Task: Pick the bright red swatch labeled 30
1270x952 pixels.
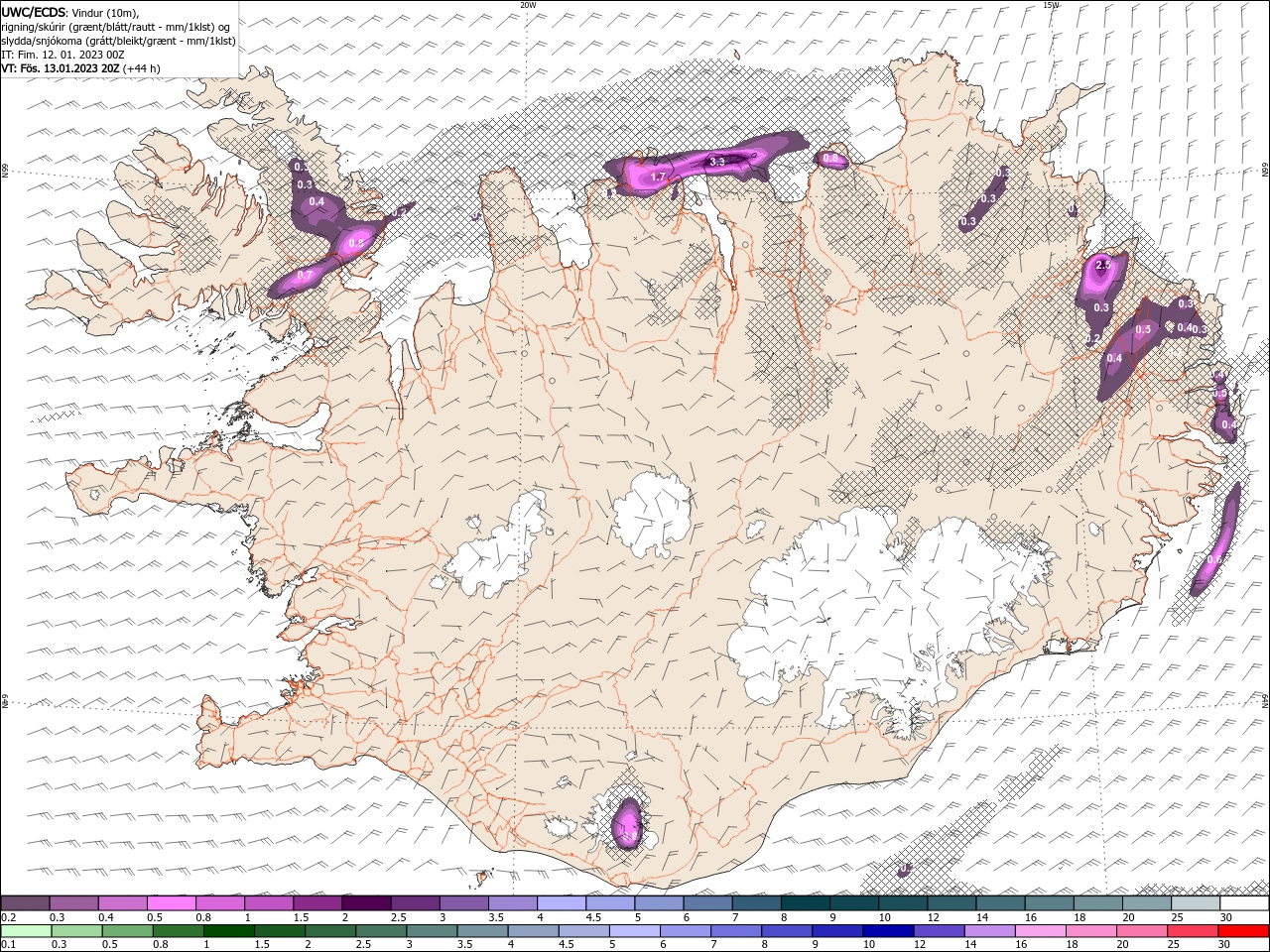Action: tap(1243, 931)
